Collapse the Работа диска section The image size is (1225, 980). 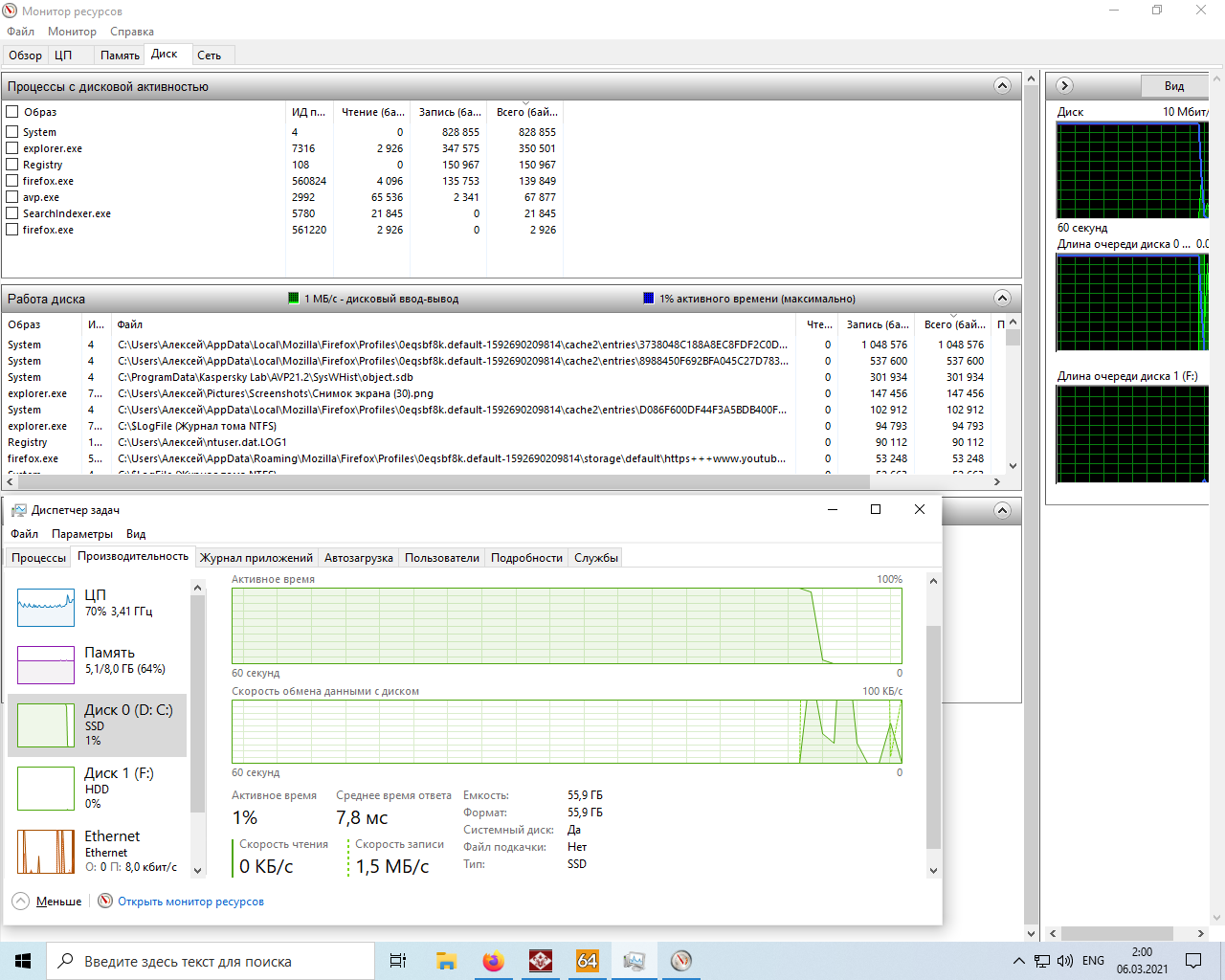1002,298
